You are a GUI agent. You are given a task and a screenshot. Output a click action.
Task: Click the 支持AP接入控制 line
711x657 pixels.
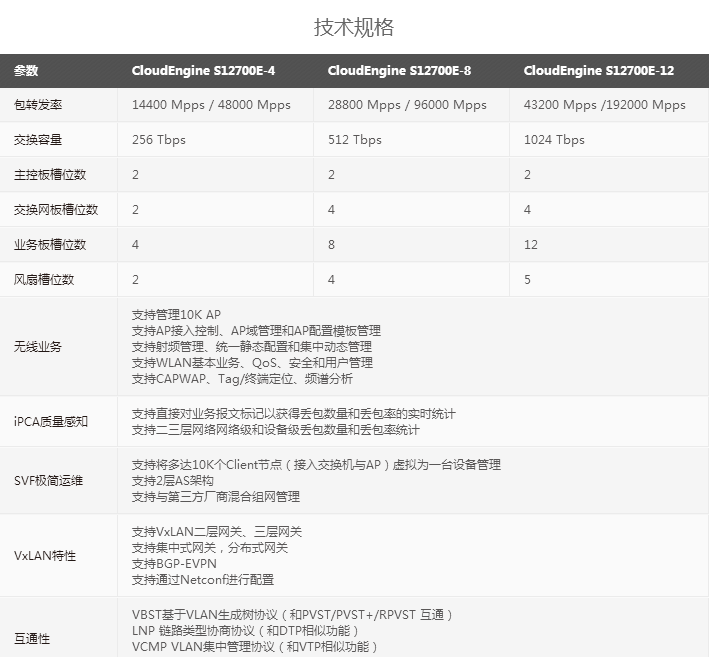pos(256,331)
